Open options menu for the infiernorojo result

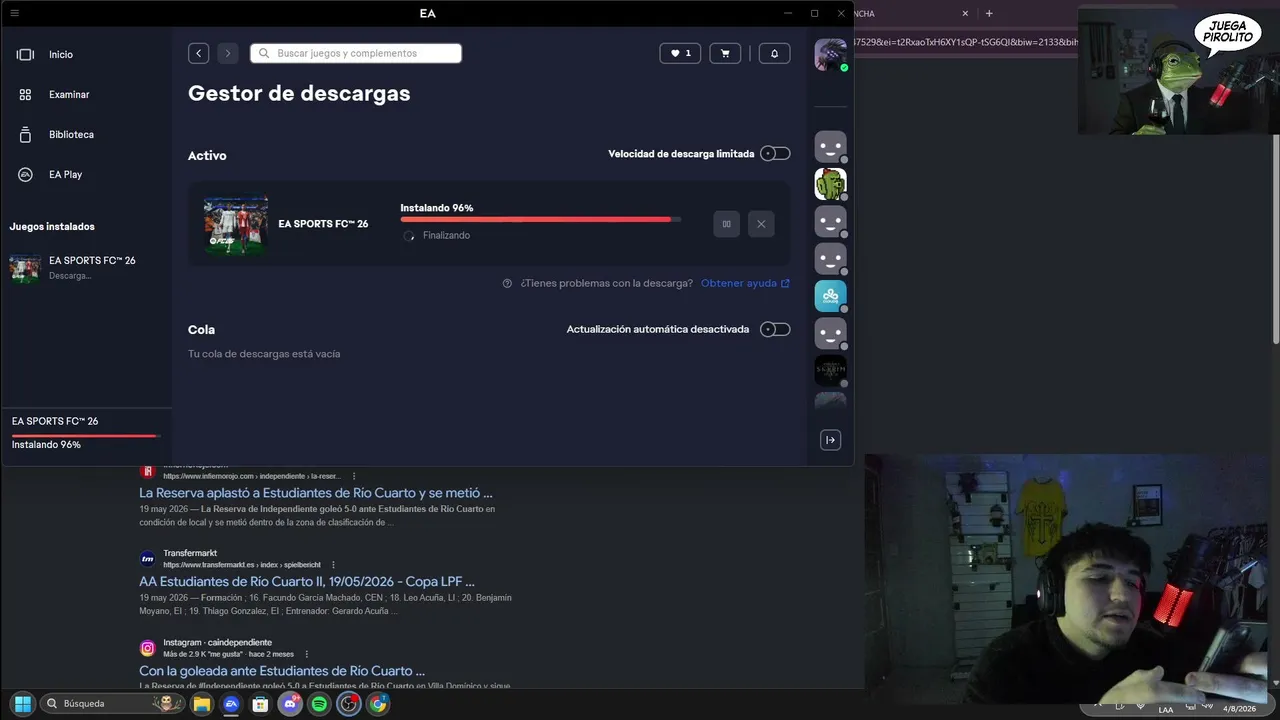tap(354, 476)
